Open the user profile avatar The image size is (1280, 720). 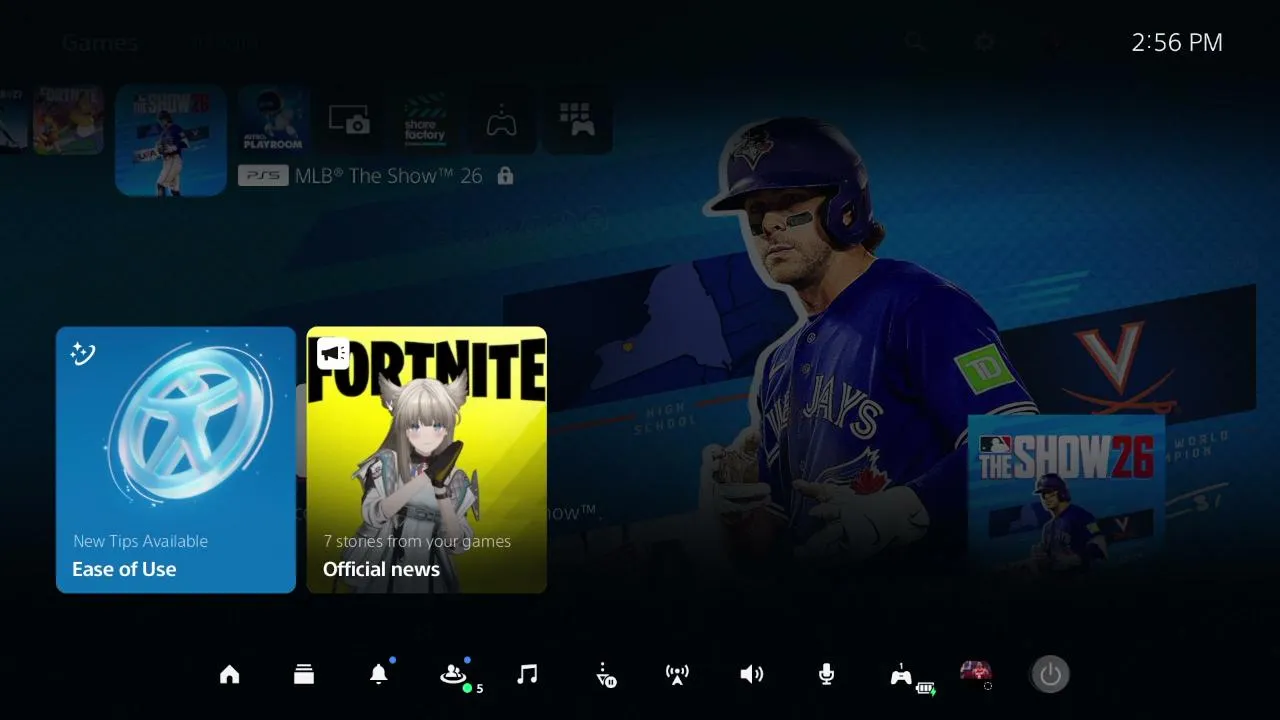975,672
